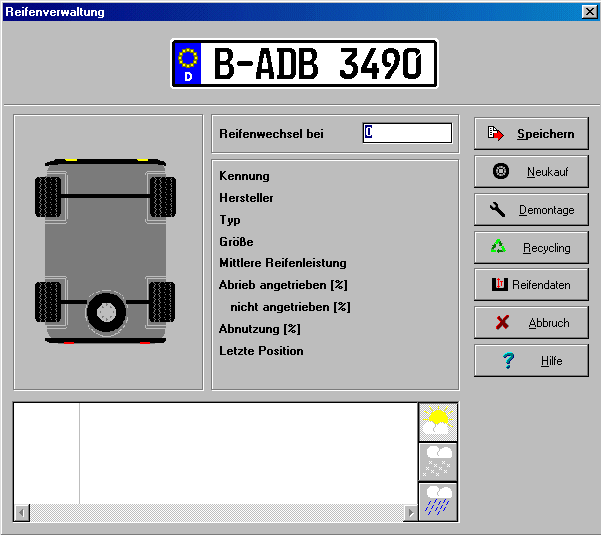Click the Demontage wrench button
The image size is (601, 535).
(531, 210)
